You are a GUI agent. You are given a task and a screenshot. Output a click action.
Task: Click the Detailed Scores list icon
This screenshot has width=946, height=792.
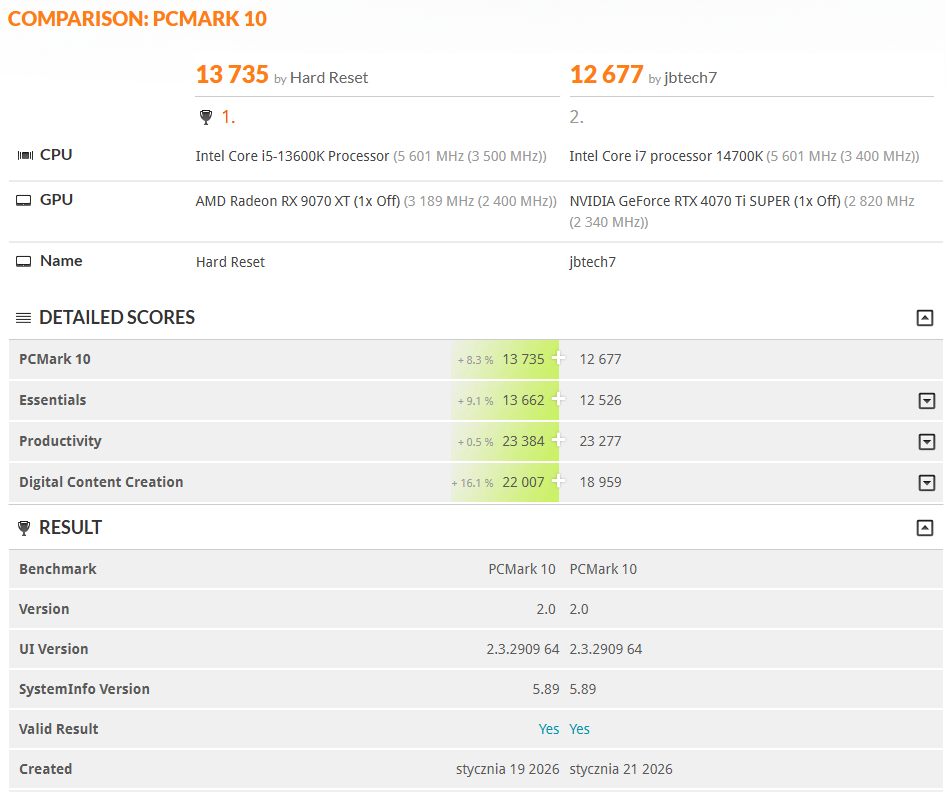(x=24, y=318)
